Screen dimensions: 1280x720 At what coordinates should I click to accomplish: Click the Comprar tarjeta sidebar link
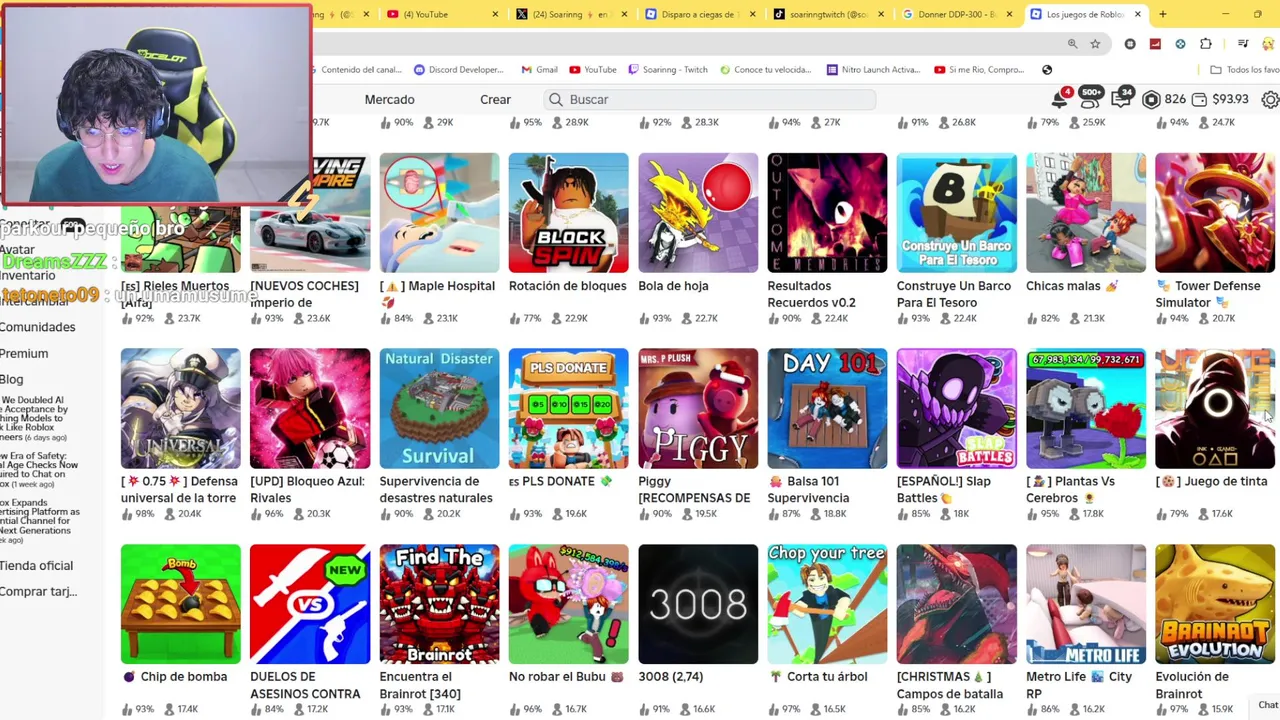tap(38, 591)
